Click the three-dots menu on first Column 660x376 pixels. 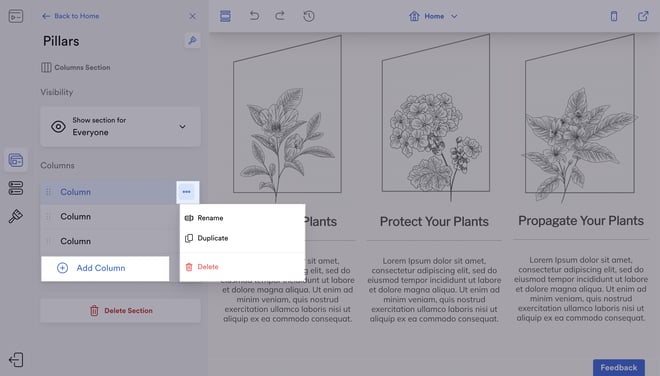(x=187, y=192)
